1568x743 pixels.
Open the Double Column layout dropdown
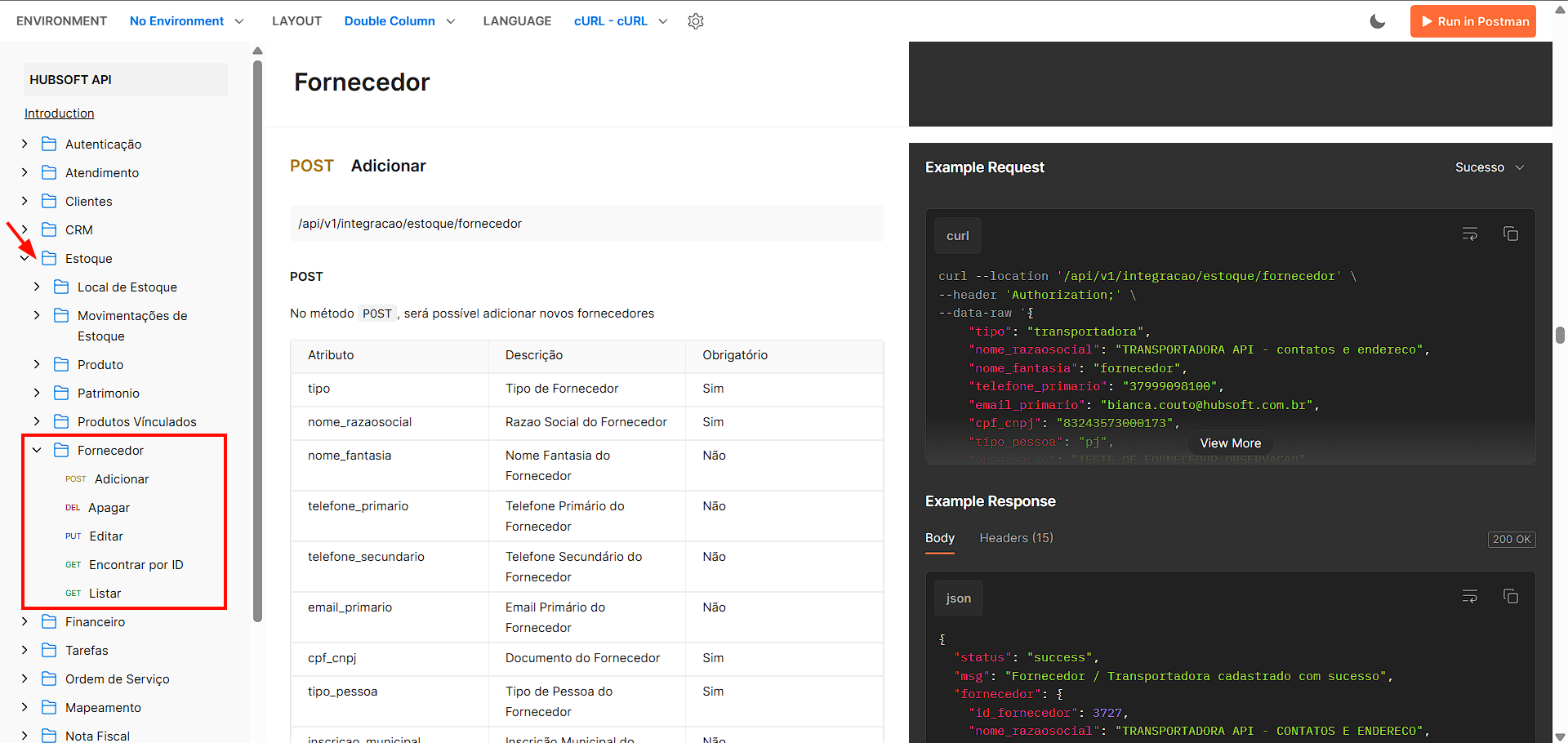coord(399,21)
